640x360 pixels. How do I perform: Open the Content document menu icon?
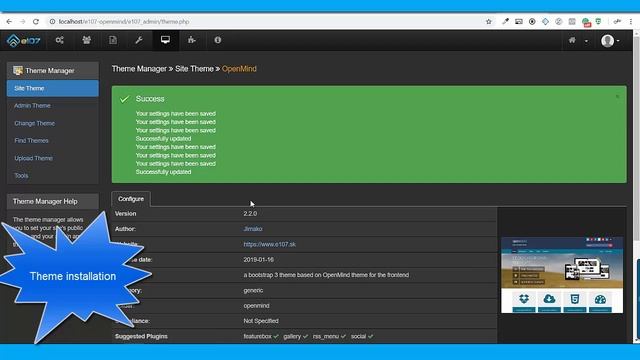(113, 40)
